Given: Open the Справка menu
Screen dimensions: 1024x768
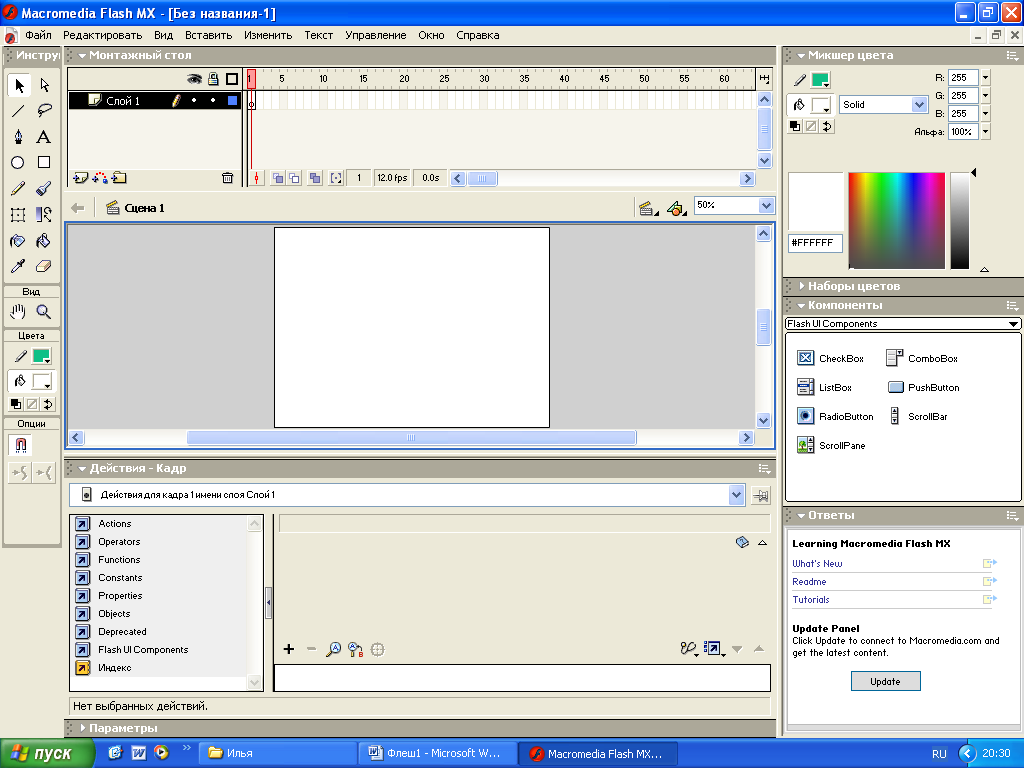Looking at the screenshot, I should tap(477, 35).
